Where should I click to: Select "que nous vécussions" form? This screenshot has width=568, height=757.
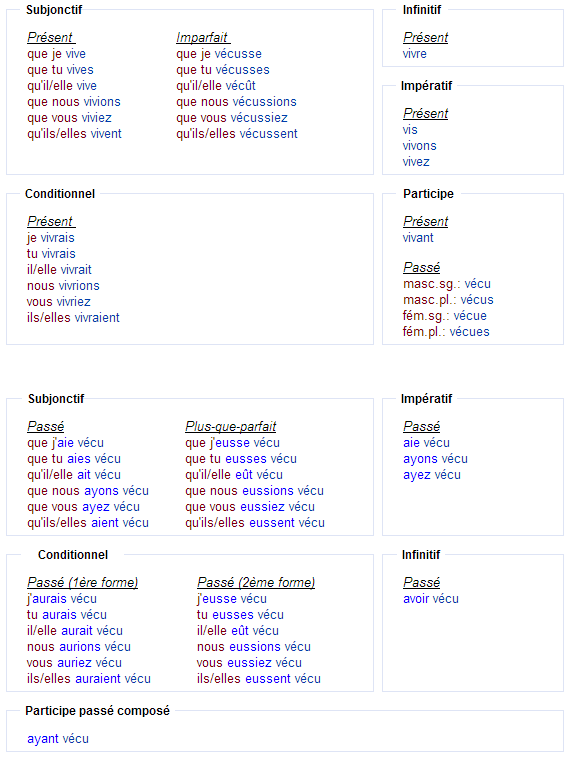pos(236,102)
